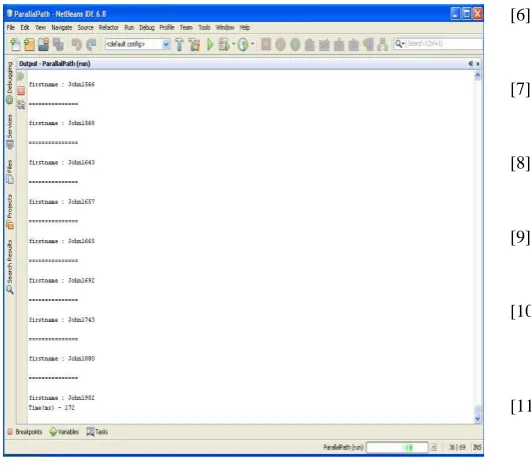Open the Profile menu
Image resolution: width=531 pixels, height=468 pixels.
point(167,27)
